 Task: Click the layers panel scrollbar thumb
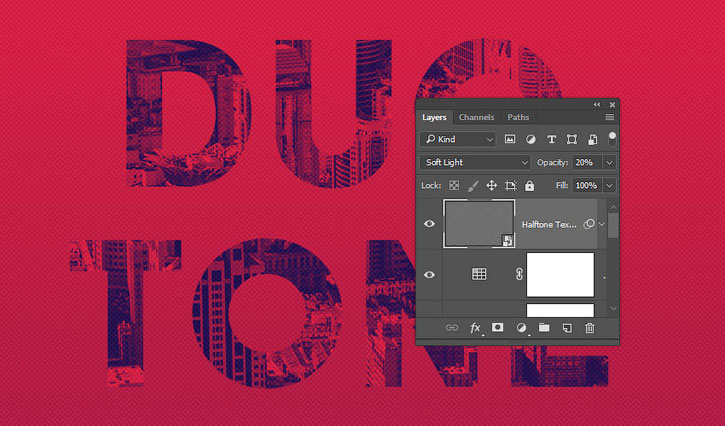613,226
